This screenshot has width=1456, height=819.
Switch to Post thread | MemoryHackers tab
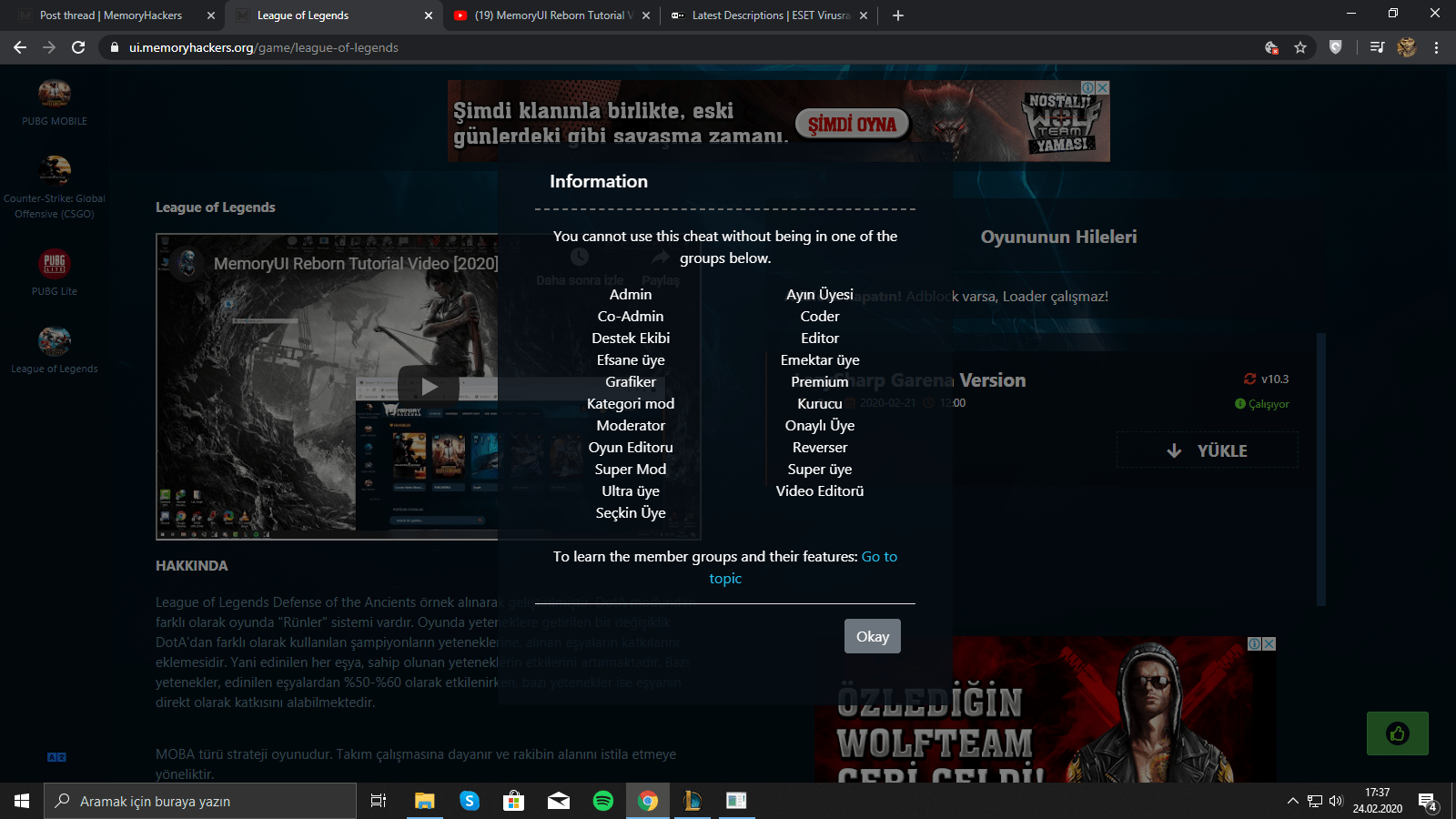click(111, 15)
